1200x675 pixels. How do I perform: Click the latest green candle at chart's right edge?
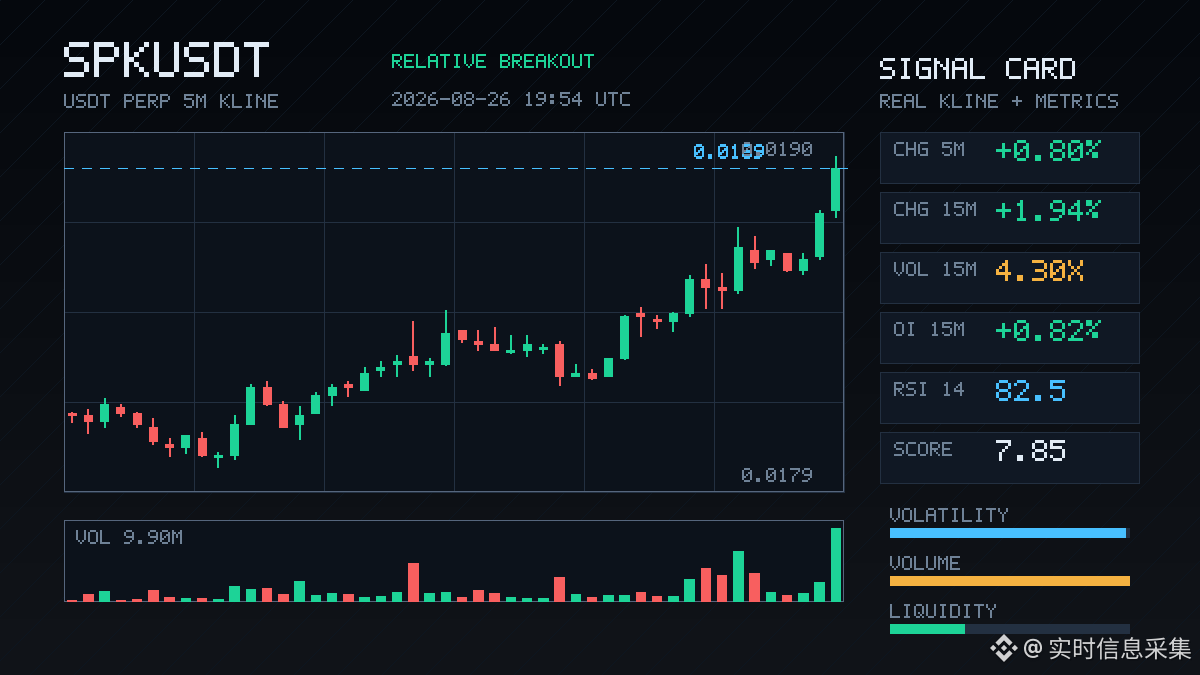[x=836, y=187]
